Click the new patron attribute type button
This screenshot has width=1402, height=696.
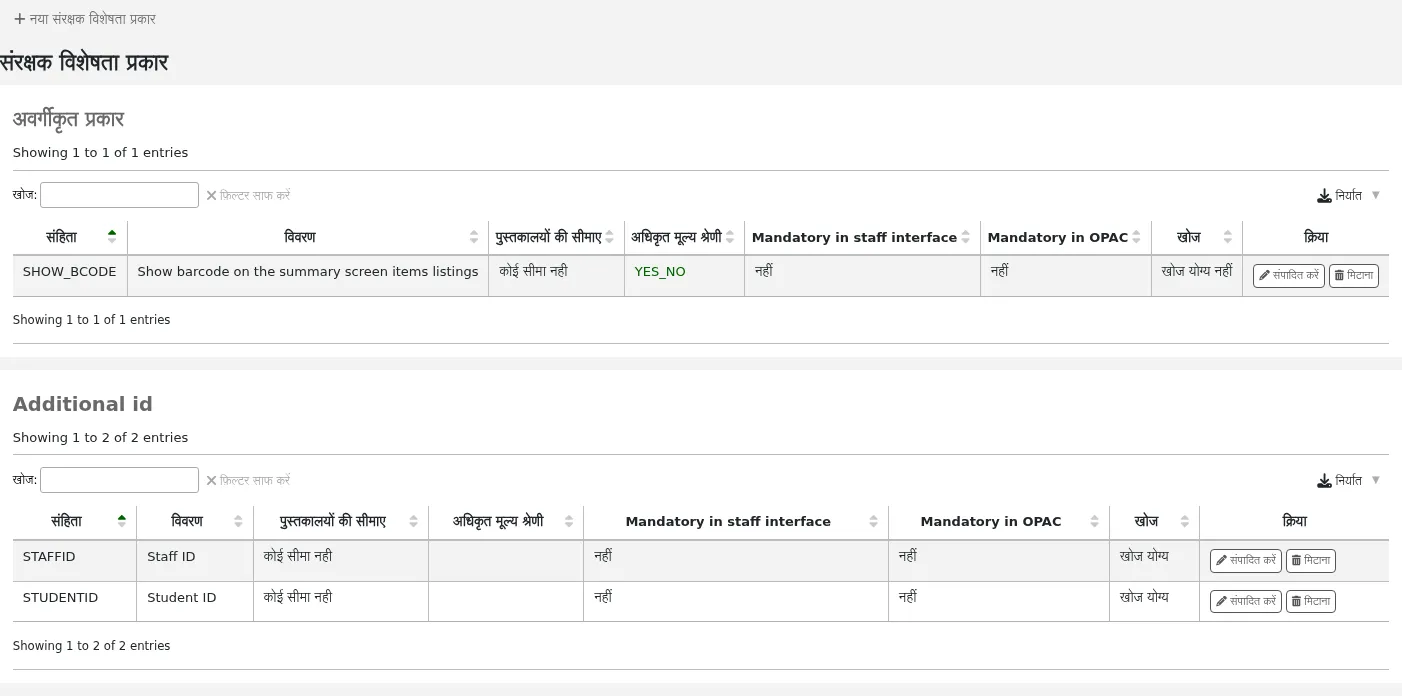pyautogui.click(x=84, y=19)
